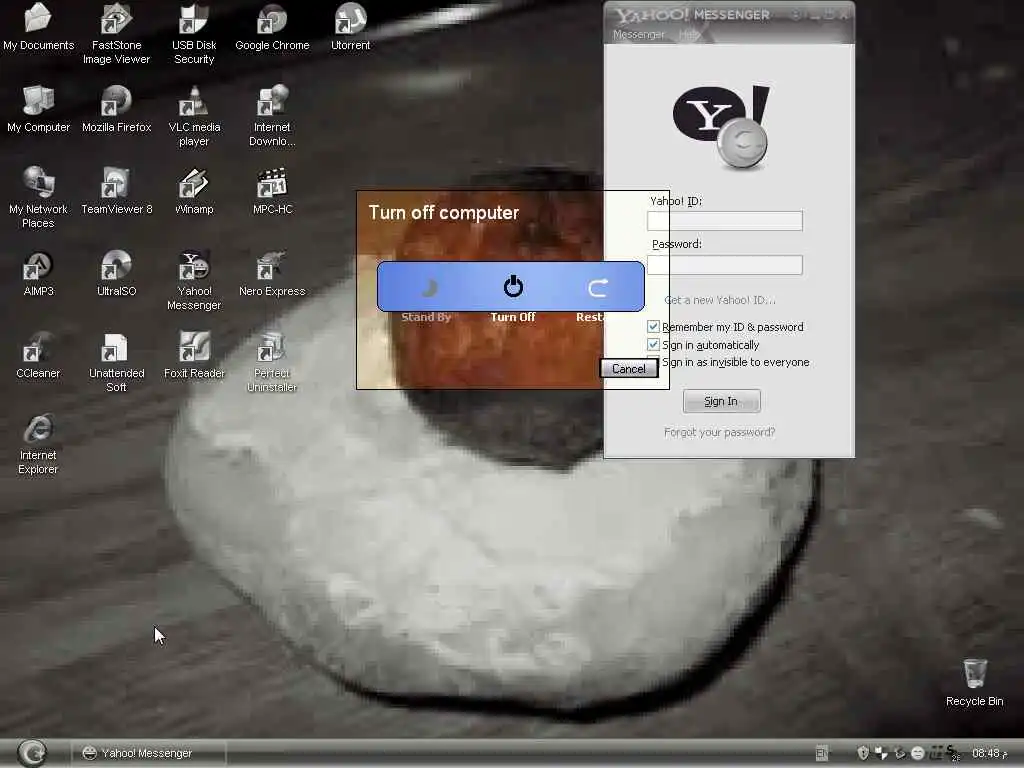
Task: Click the Restart arrow icon
Action: click(598, 287)
